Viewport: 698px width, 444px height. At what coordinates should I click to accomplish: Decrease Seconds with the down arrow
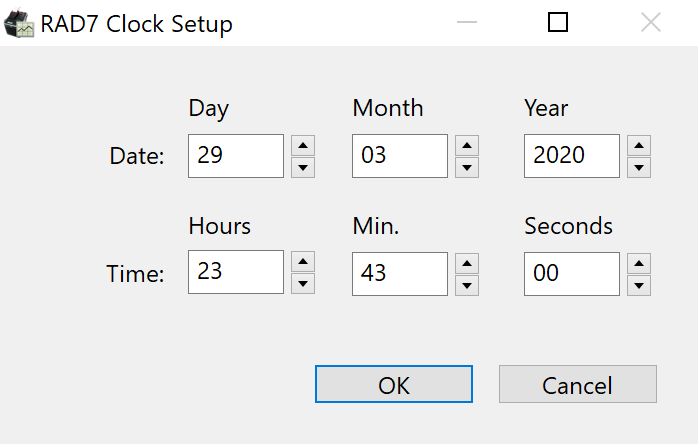640,284
